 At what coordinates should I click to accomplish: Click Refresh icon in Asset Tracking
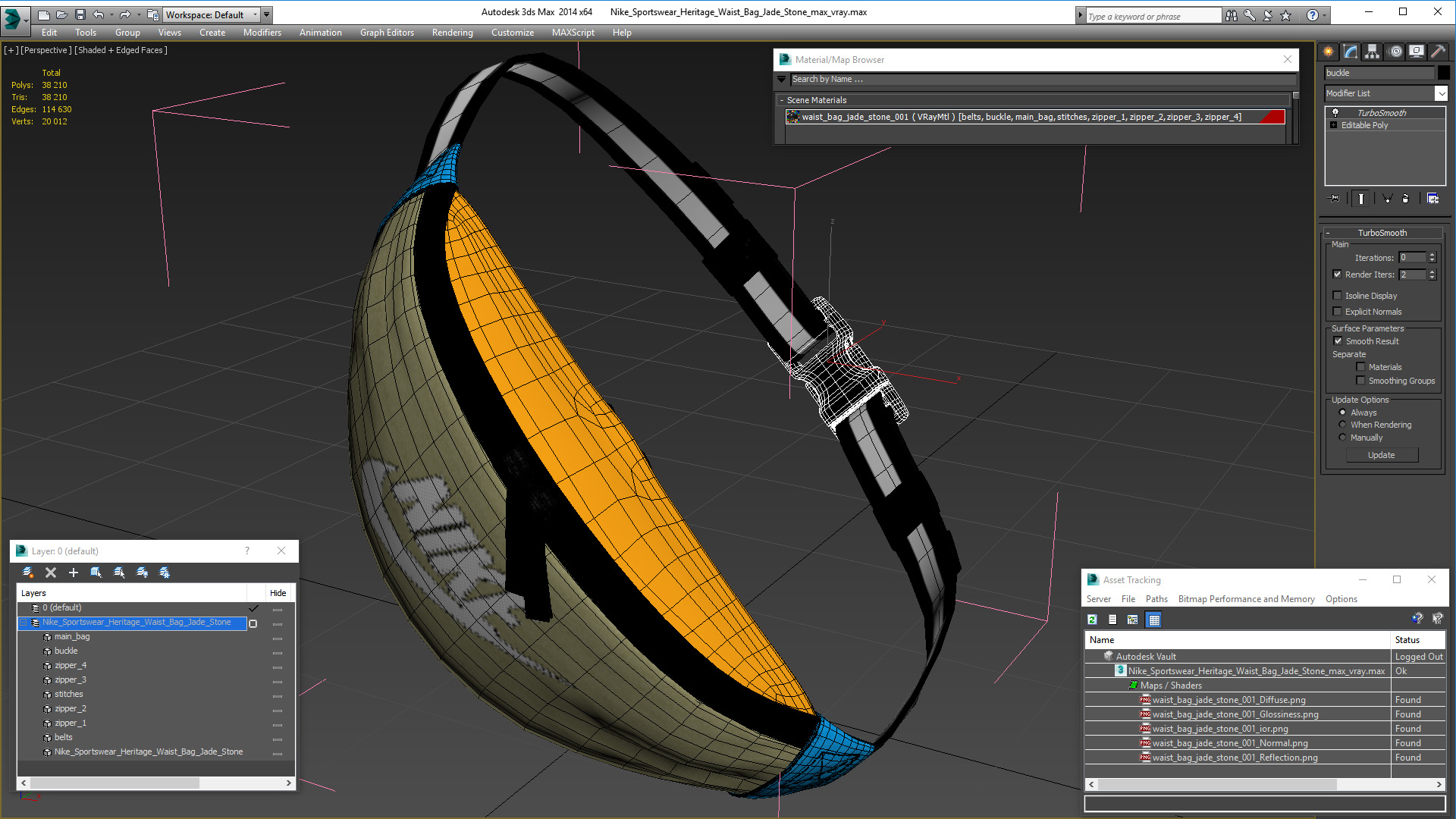click(x=1092, y=620)
